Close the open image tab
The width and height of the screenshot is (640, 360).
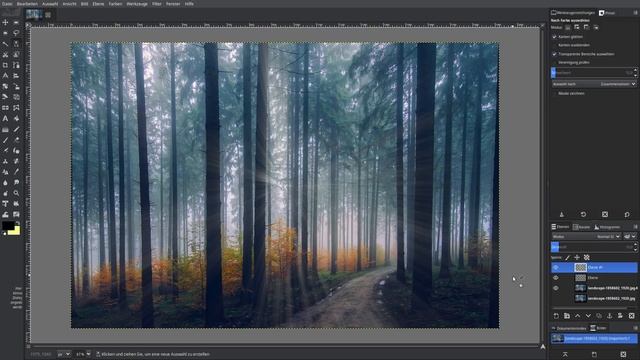[48, 15]
